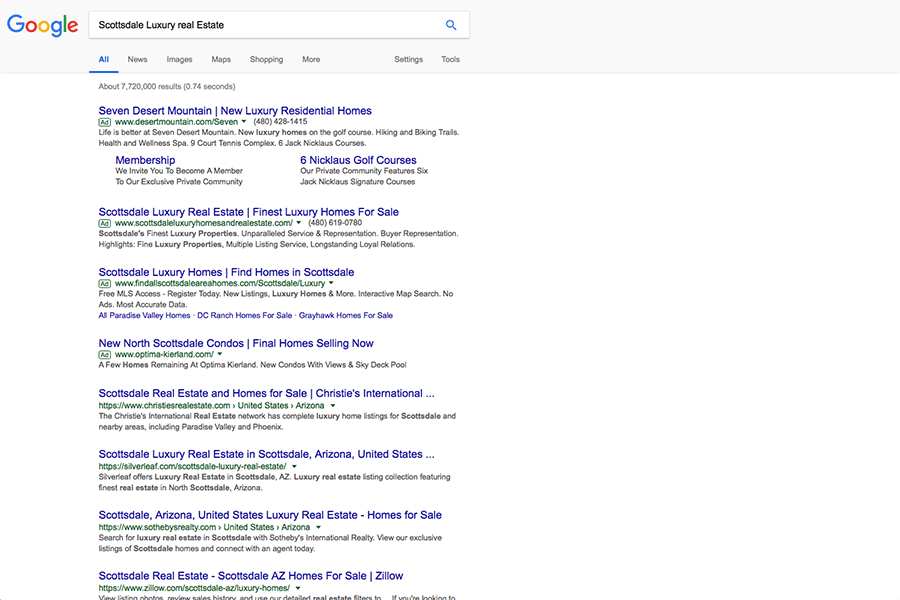Image resolution: width=900 pixels, height=600 pixels.
Task: Click the silverleaf.com/scottsdale-luxury-real-estate URL
Action: [x=192, y=466]
